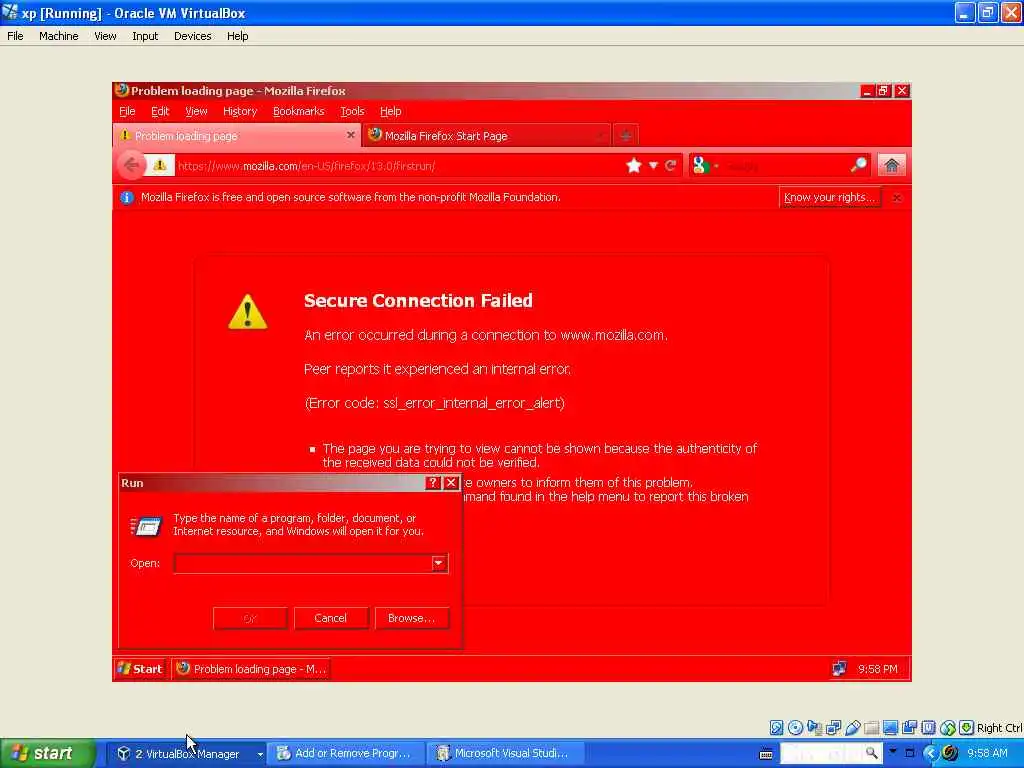The image size is (1024, 768).
Task: Click the magnifying glass search icon in Firefox
Action: tap(859, 165)
